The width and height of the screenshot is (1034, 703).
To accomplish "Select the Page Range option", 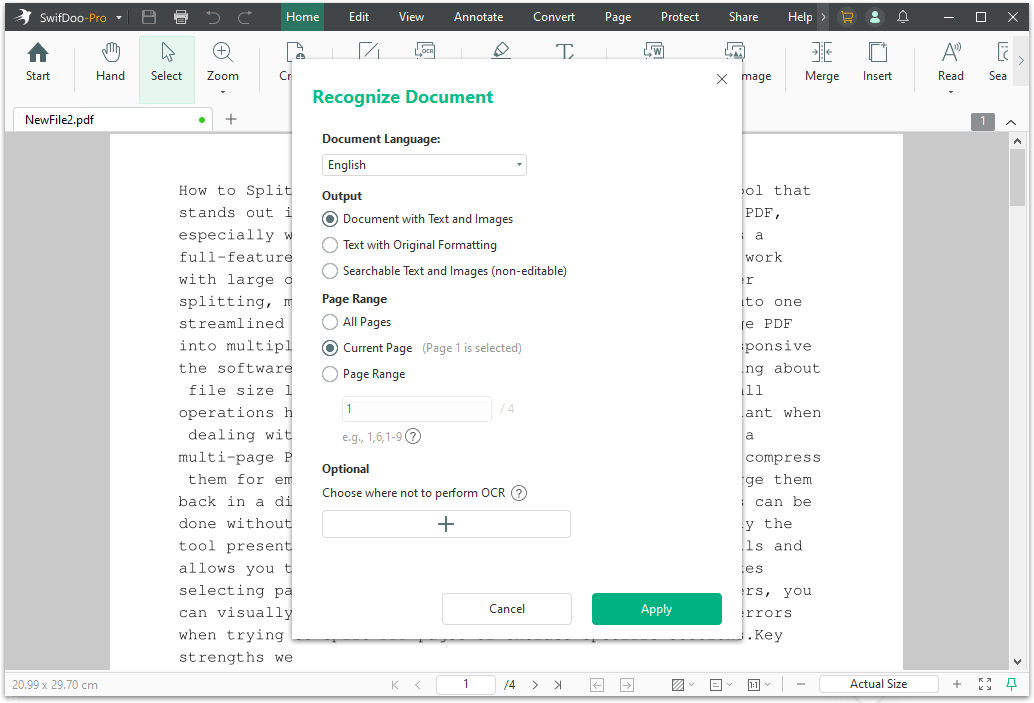I will [x=330, y=376].
